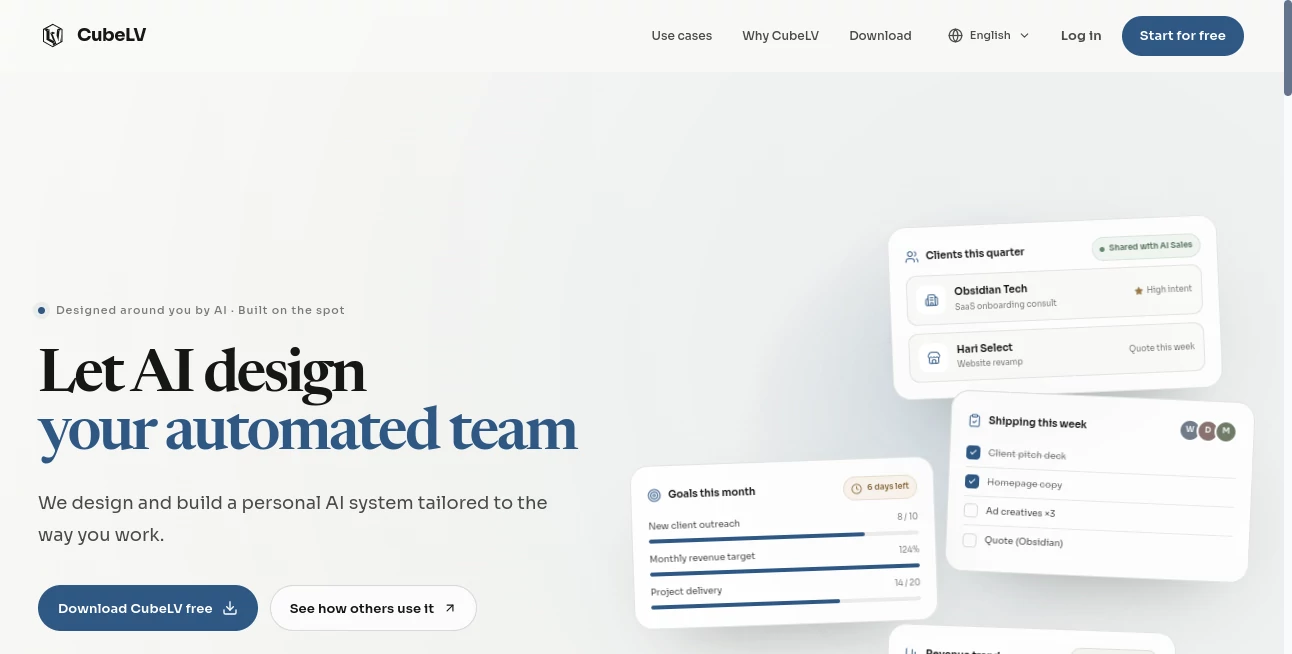Click the clock icon in 6 days left badge
1292x654 pixels.
coord(857,488)
